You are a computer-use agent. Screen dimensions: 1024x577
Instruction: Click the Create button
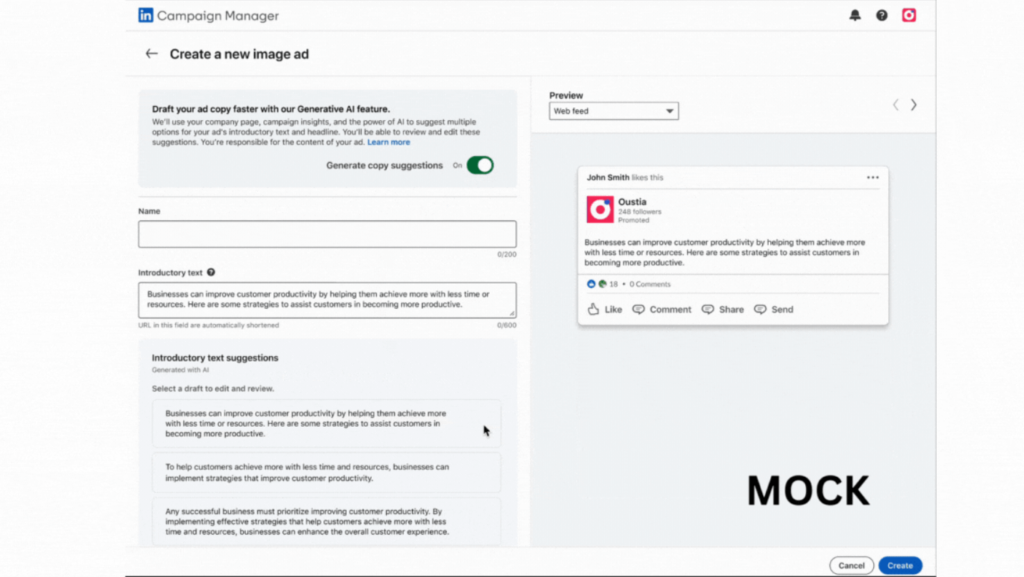899,564
